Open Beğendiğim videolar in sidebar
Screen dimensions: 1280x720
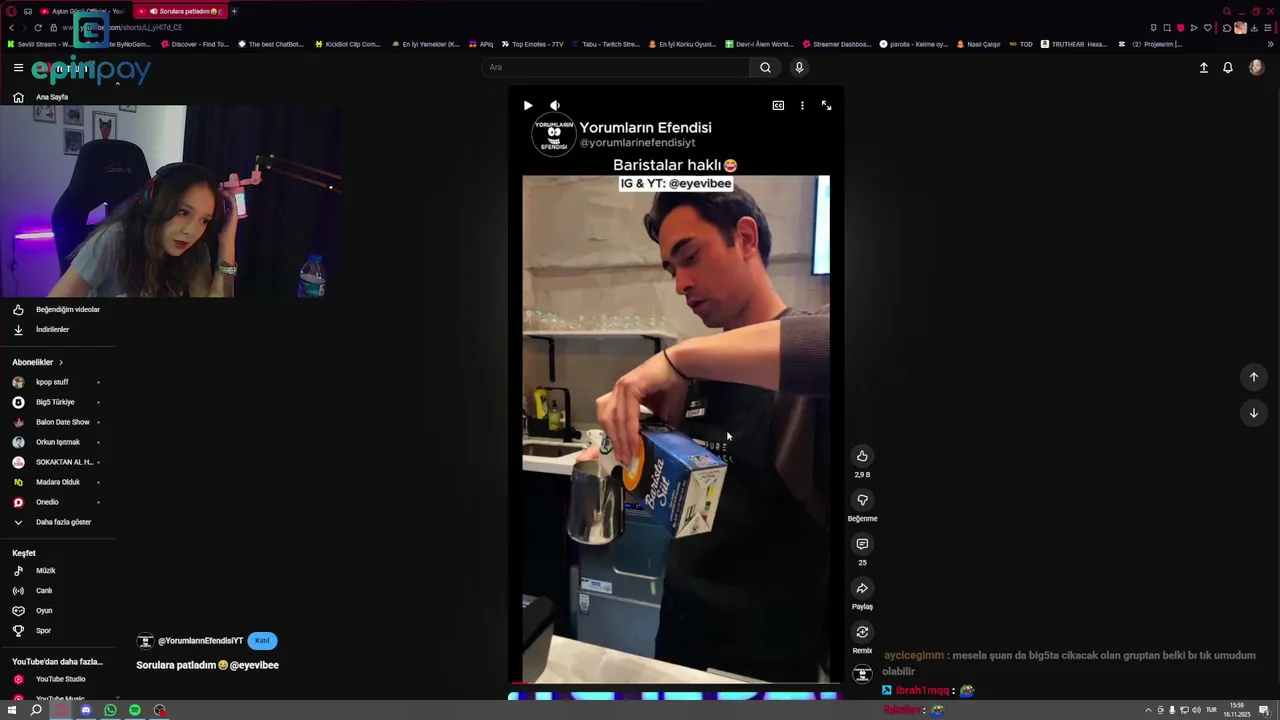[x=58, y=309]
